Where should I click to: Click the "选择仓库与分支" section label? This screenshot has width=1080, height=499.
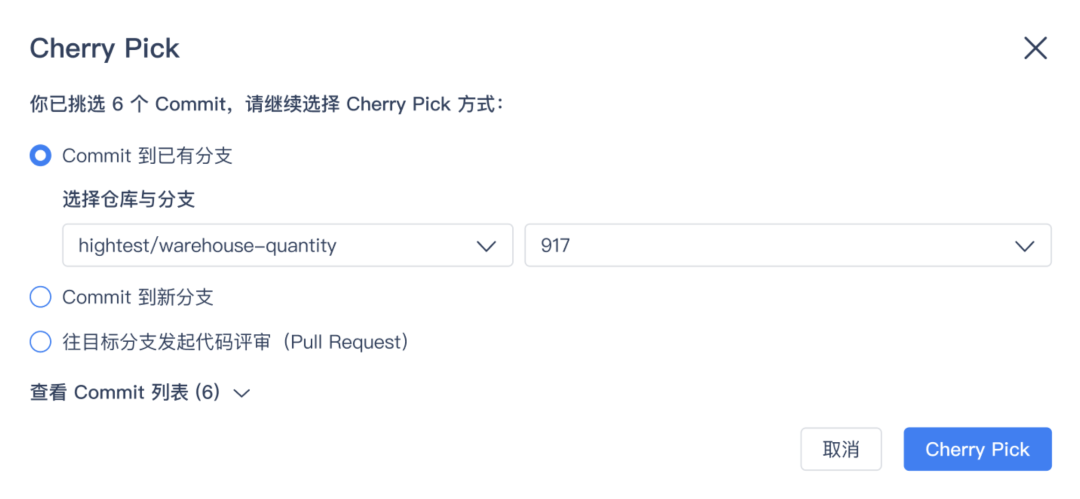coord(128,199)
